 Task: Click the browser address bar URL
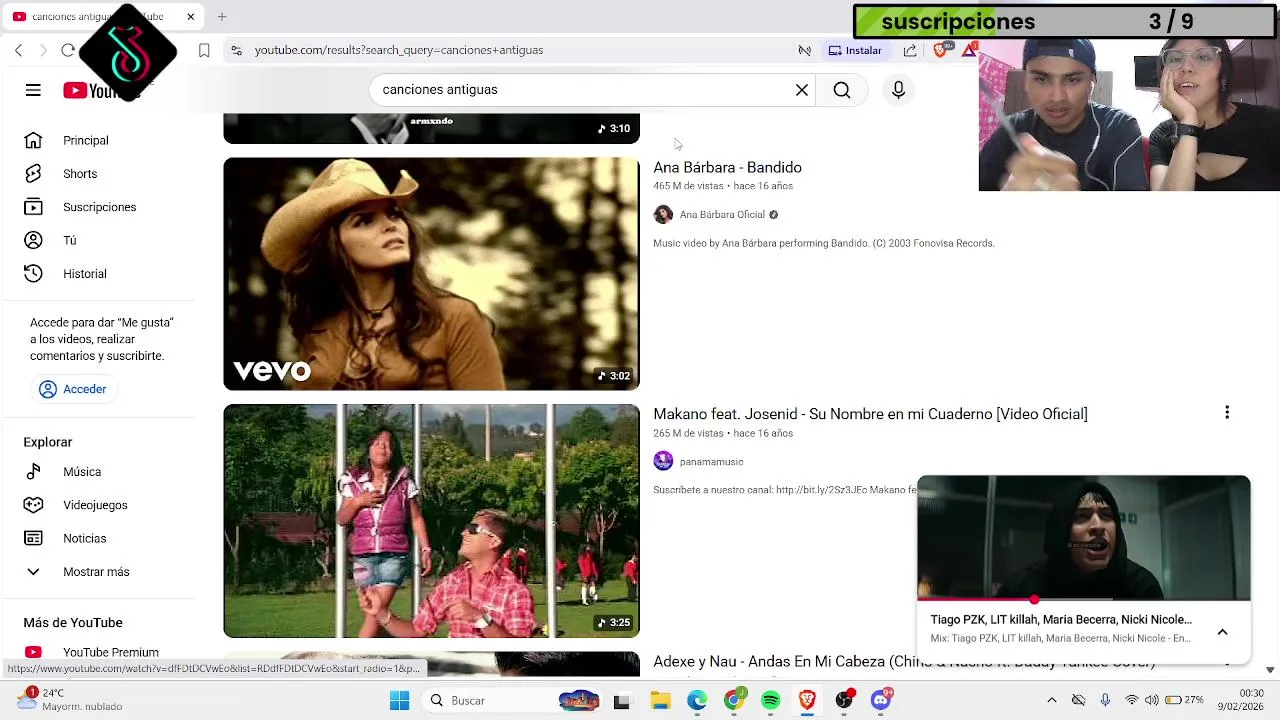pyautogui.click(x=399, y=50)
